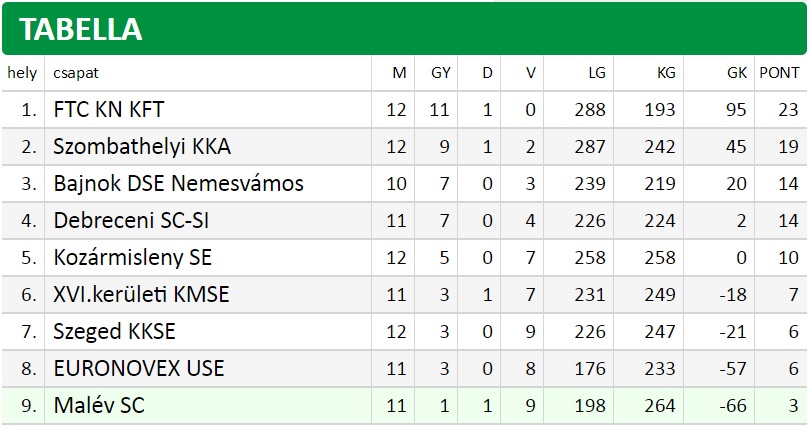
Task: Sort by the GK column header
Action: click(x=737, y=73)
